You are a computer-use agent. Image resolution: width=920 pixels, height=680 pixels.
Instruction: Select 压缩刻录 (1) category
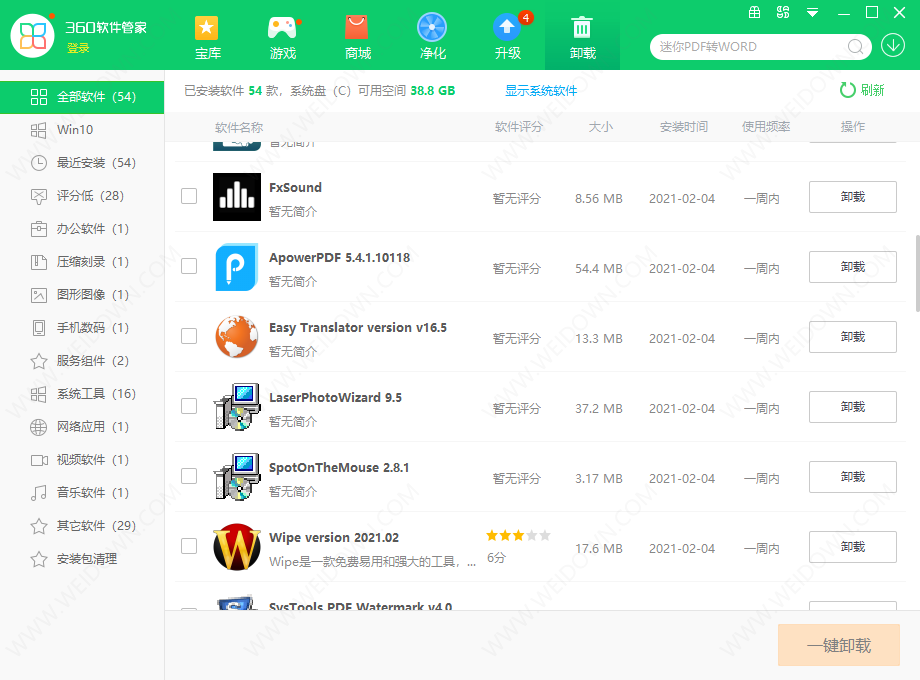point(82,262)
